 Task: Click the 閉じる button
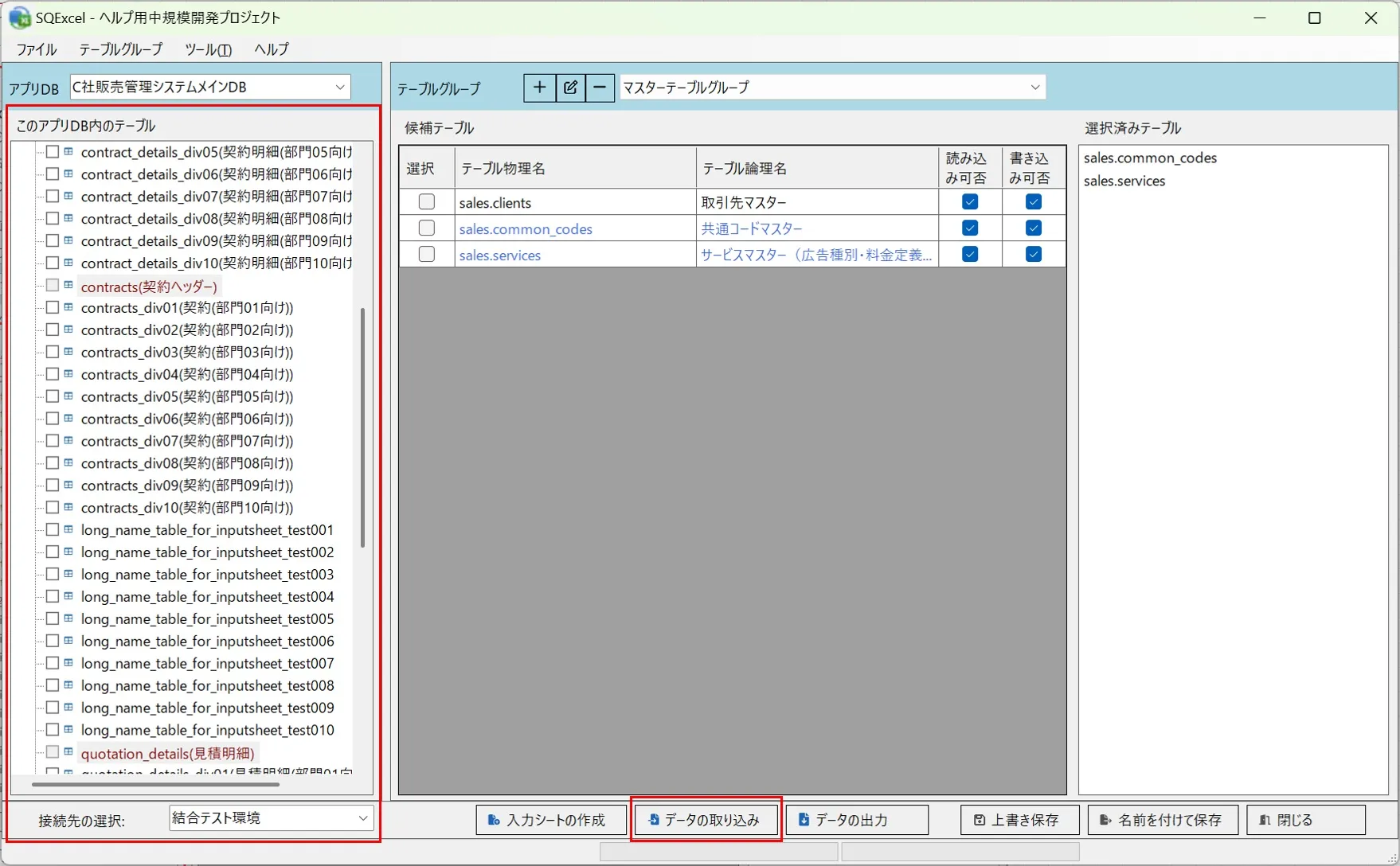pos(1306,820)
